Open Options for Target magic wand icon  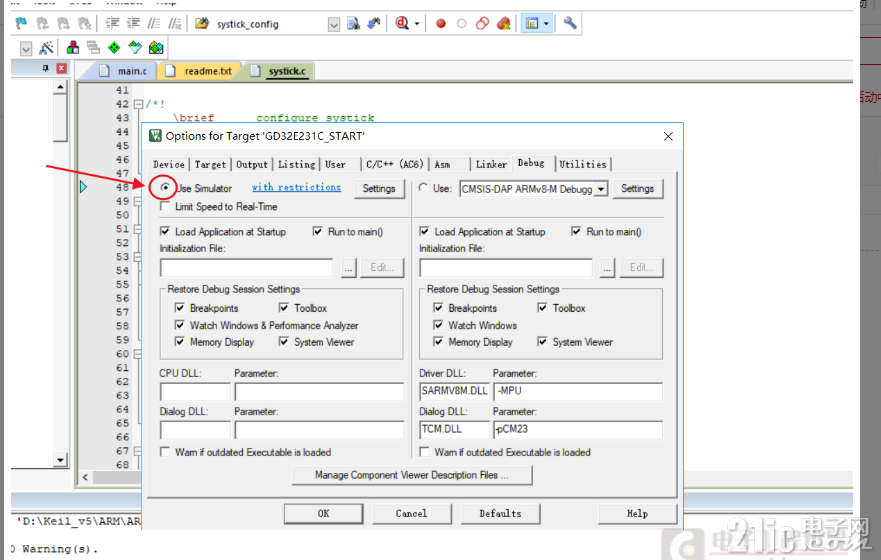pyautogui.click(x=46, y=48)
